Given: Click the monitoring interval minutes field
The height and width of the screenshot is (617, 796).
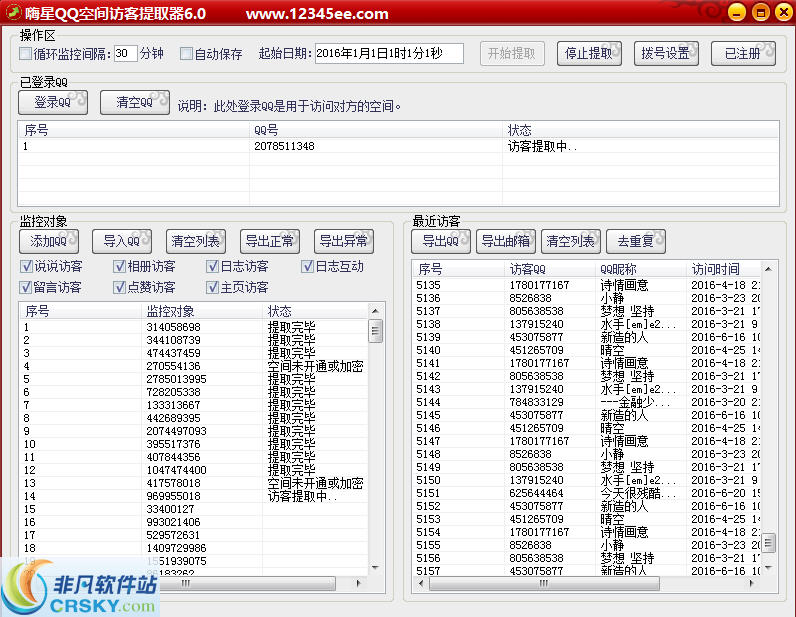Looking at the screenshot, I should [125, 53].
